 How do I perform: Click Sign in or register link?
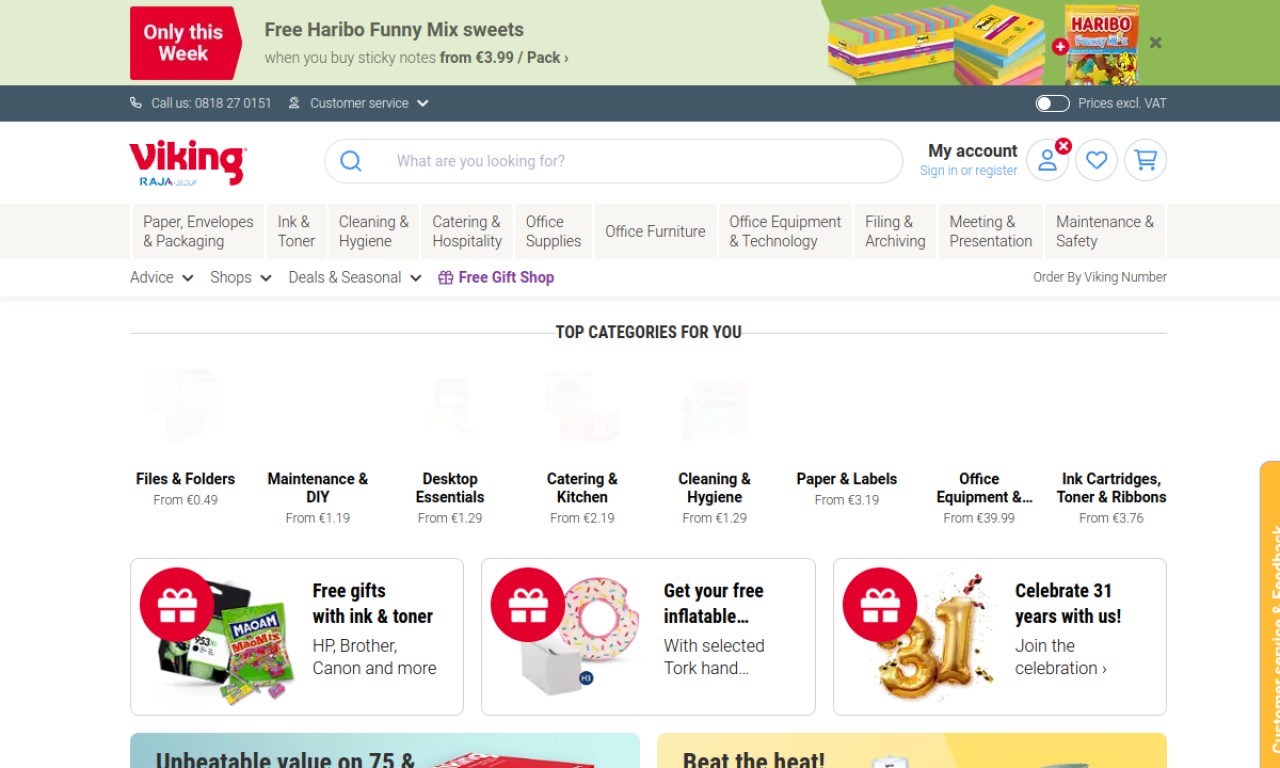(x=968, y=171)
